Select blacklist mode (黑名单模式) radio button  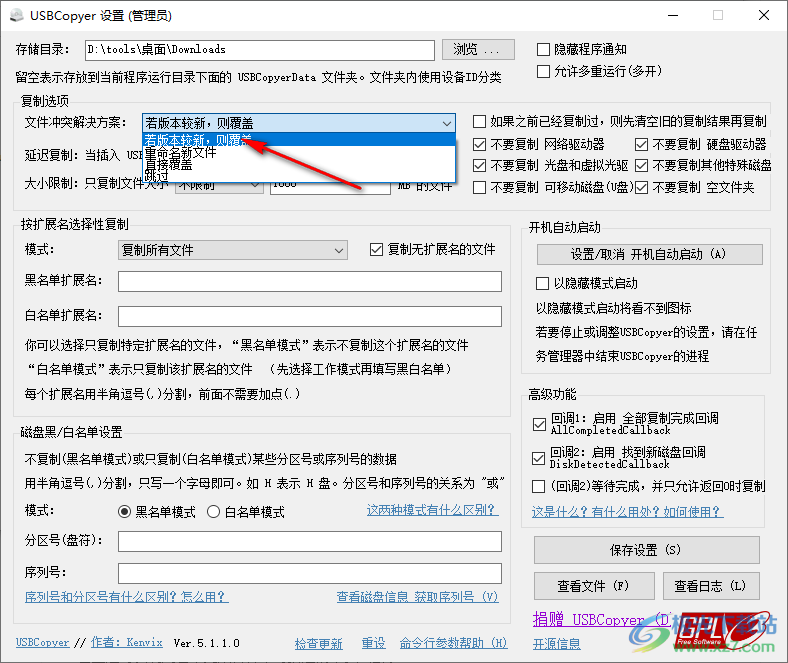[124, 512]
